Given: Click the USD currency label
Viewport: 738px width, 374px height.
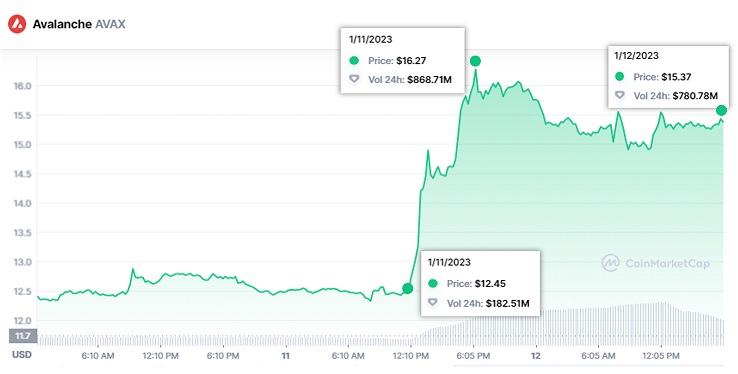Looking at the screenshot, I should tap(22, 355).
